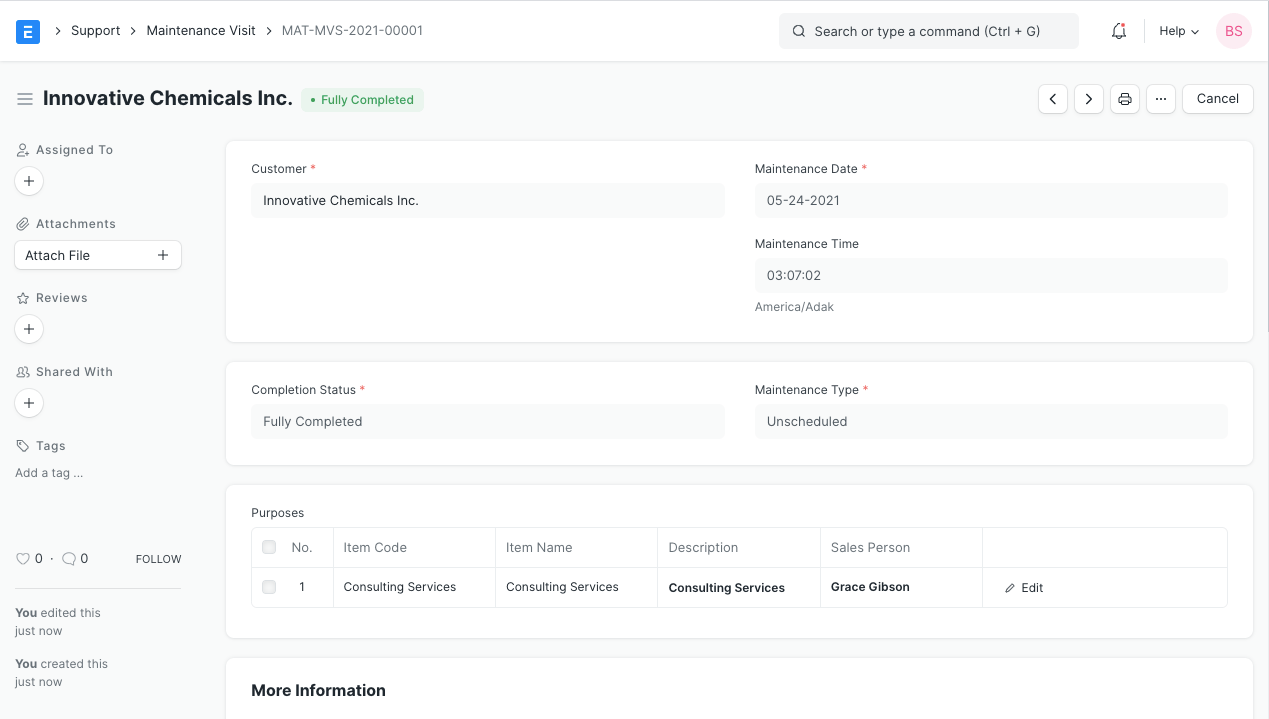Open the three-dots more options menu
This screenshot has width=1269, height=719.
click(x=1160, y=99)
